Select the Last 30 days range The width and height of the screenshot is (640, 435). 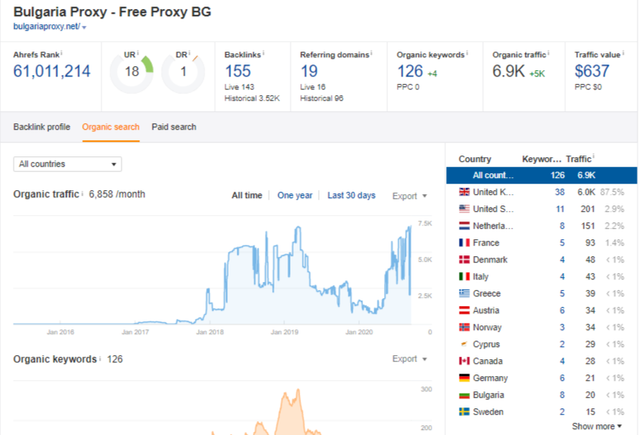point(351,195)
